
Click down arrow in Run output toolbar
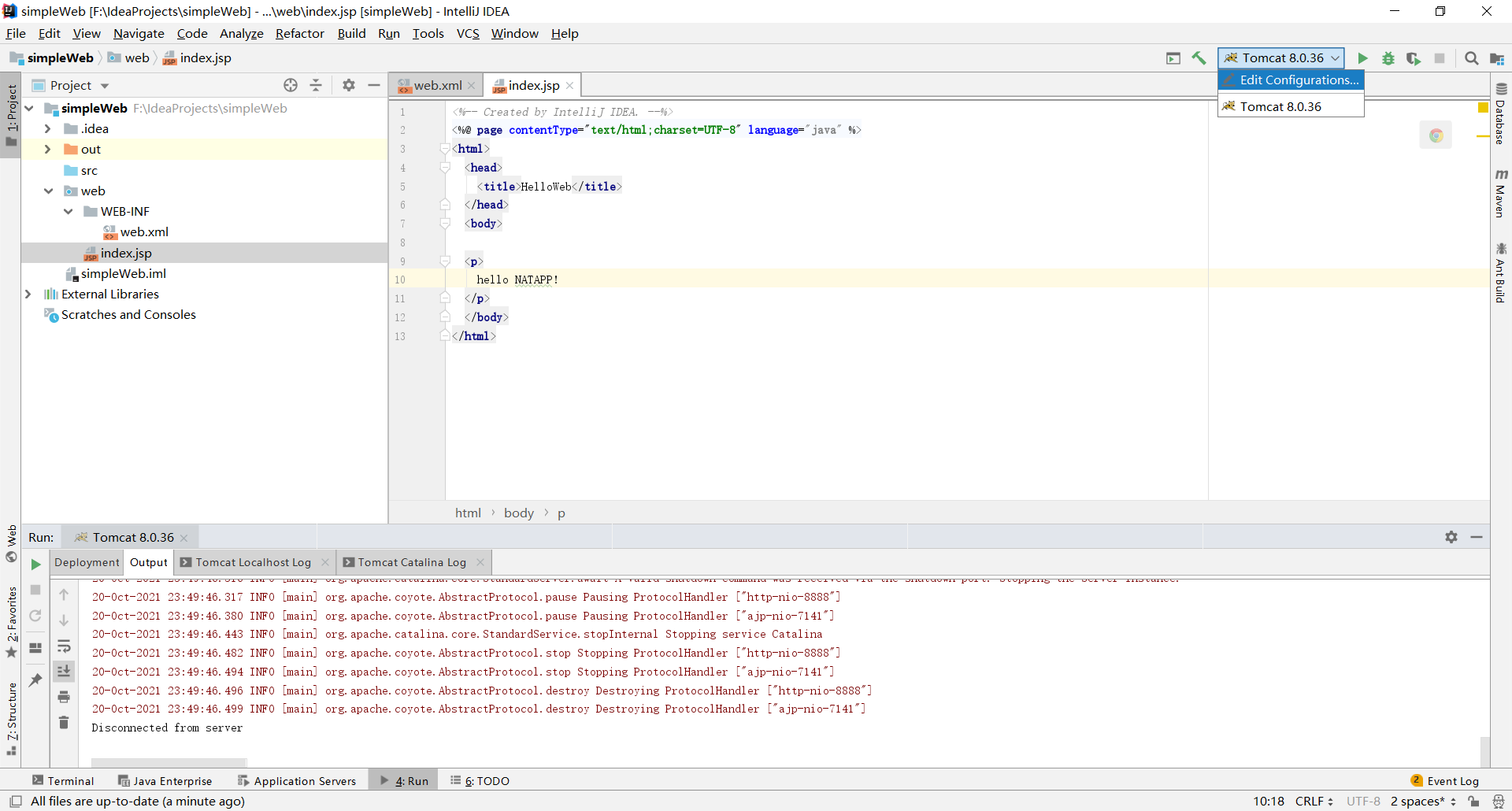point(64,620)
